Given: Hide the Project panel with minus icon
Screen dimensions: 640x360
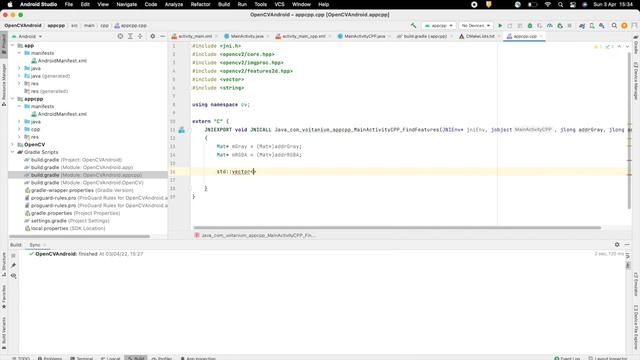Looking at the screenshot, I should (x=162, y=36).
